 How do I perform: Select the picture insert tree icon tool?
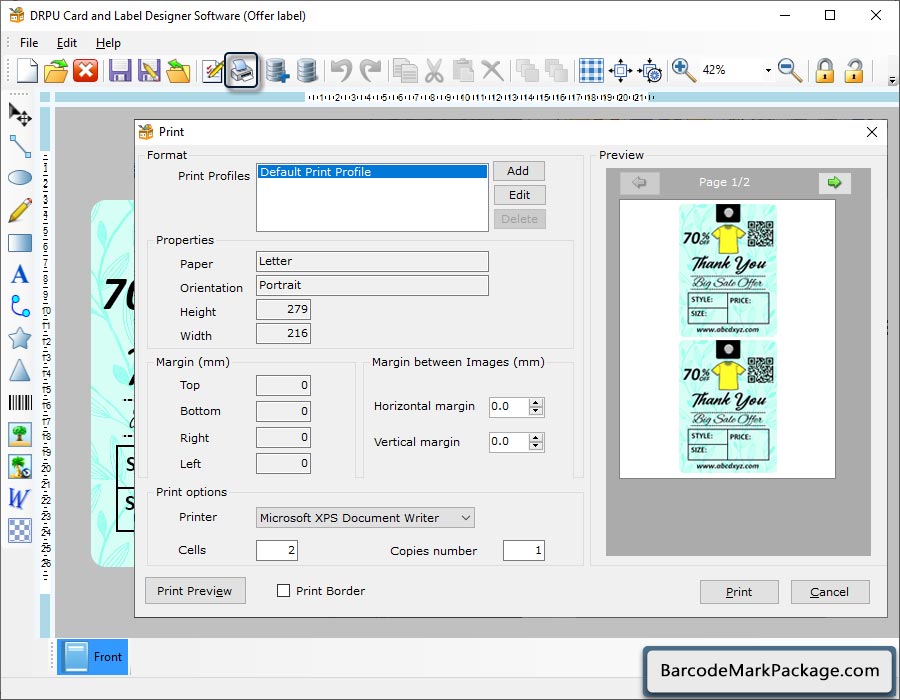pyautogui.click(x=20, y=434)
